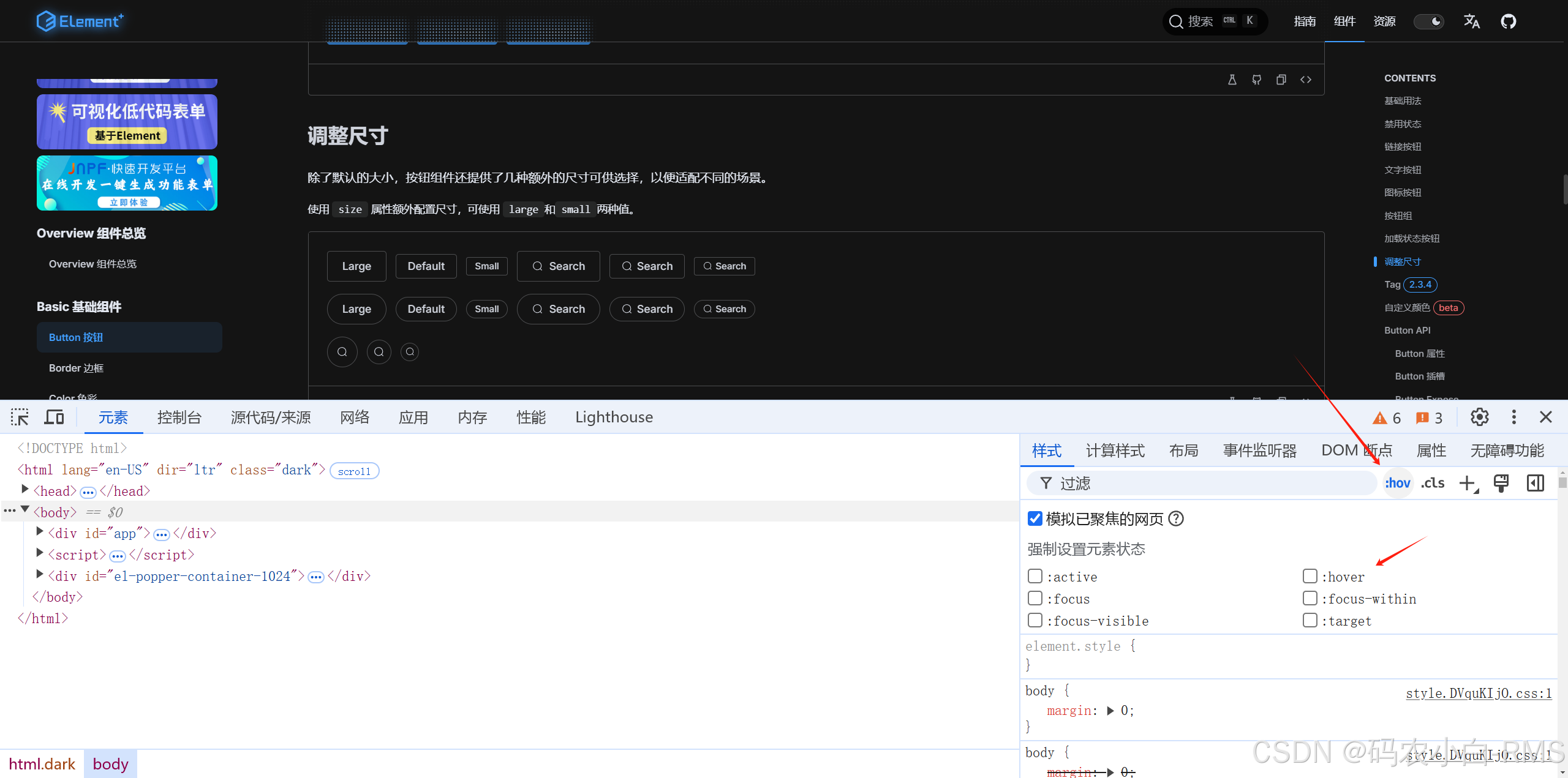
Task: Click the GitHub icon in header
Action: [x=1508, y=21]
